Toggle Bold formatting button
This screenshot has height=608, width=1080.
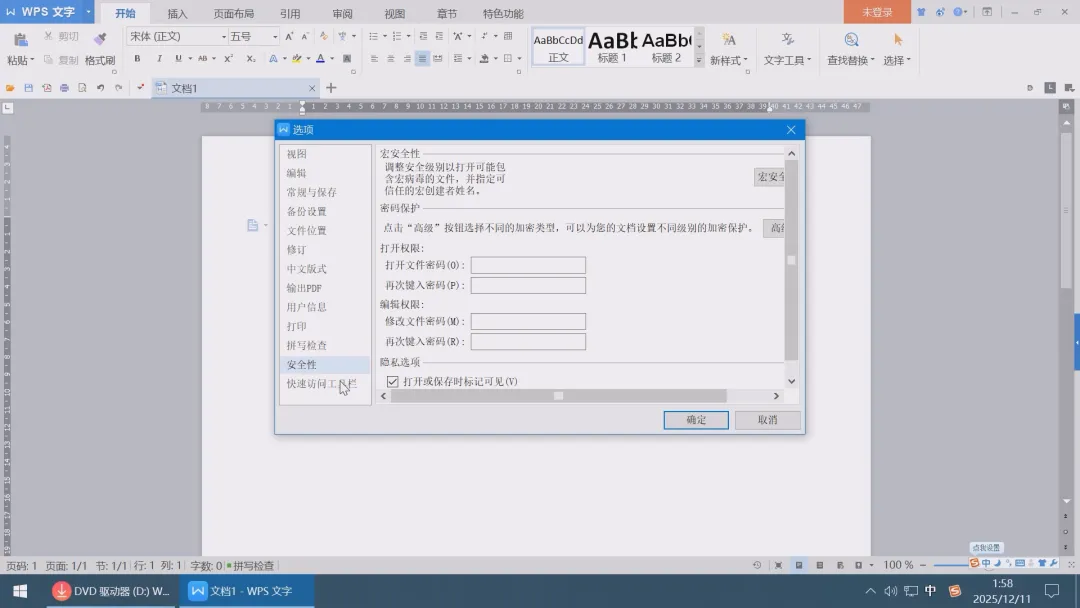click(137, 59)
